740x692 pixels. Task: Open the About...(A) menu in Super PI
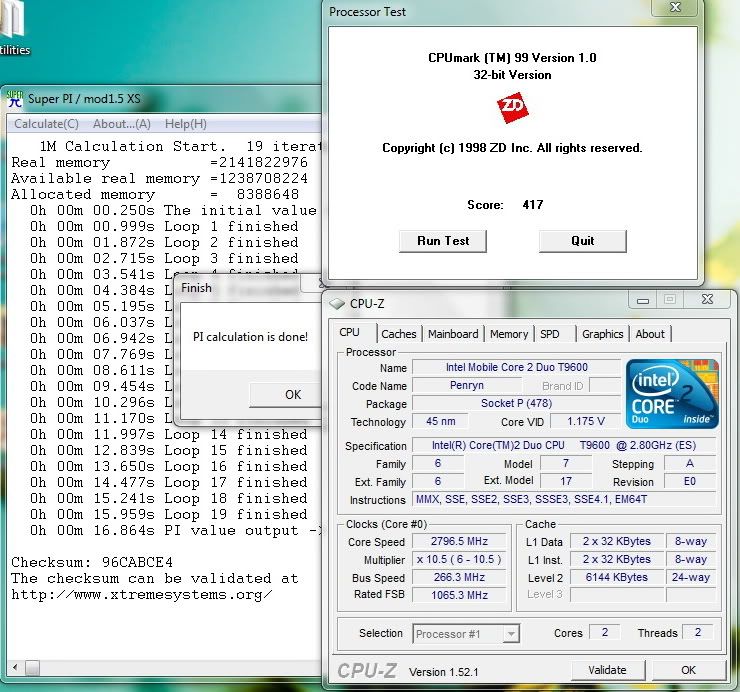(x=121, y=124)
